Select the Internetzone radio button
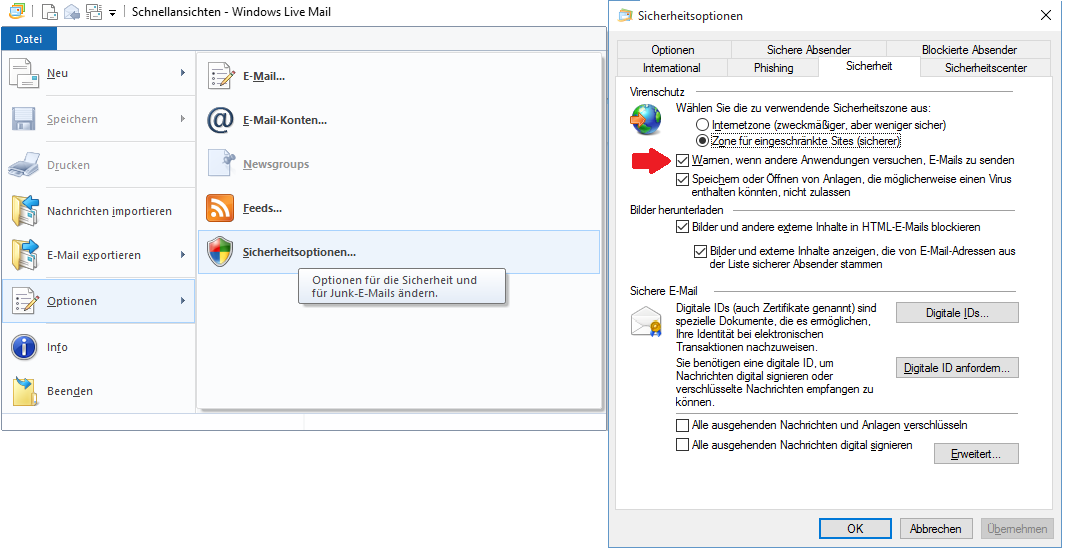 tap(702, 125)
